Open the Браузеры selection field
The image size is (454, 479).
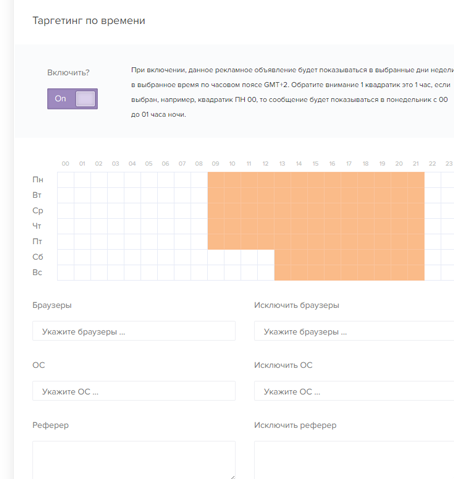(134, 331)
